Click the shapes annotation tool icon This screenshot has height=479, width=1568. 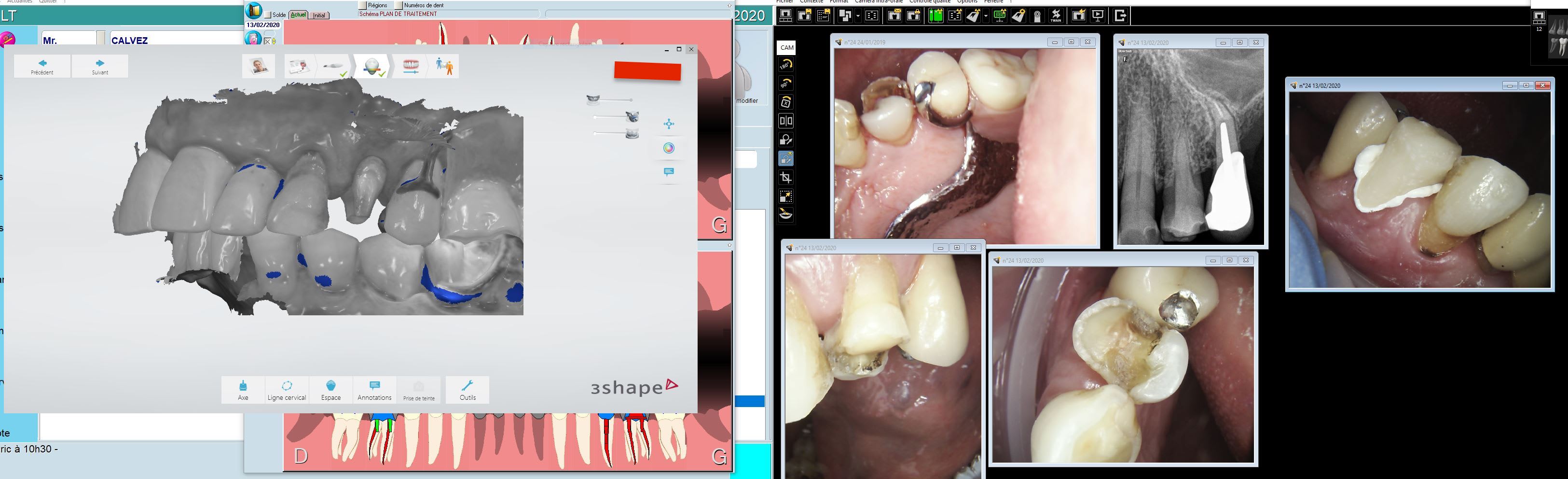pos(786,140)
